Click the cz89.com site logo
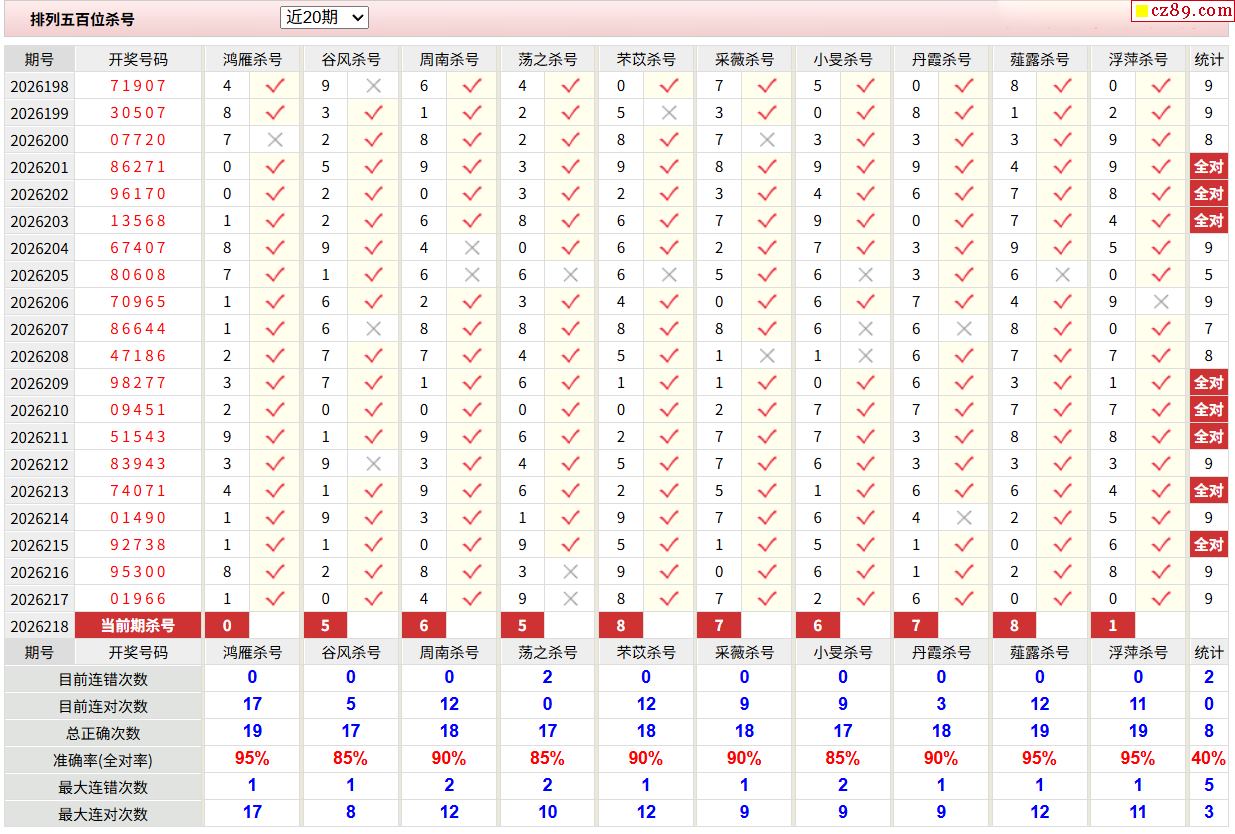The height and width of the screenshot is (834, 1235). coord(1183,11)
